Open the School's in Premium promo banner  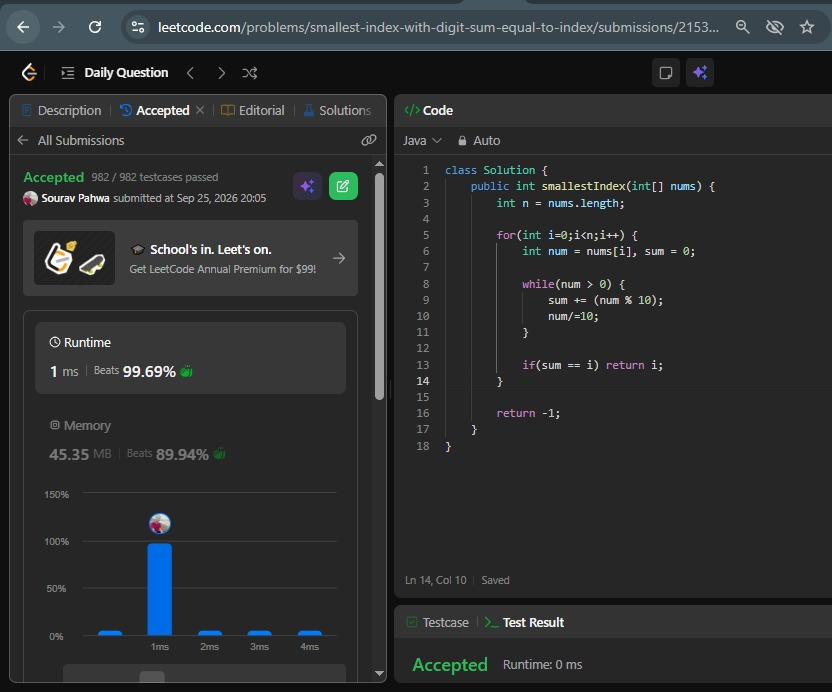pyautogui.click(x=190, y=258)
